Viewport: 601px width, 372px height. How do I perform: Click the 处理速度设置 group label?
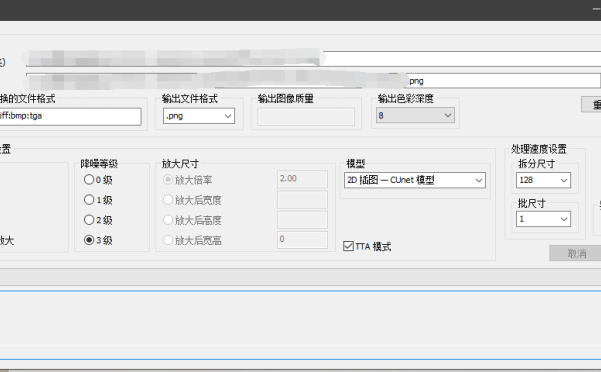pyautogui.click(x=539, y=149)
